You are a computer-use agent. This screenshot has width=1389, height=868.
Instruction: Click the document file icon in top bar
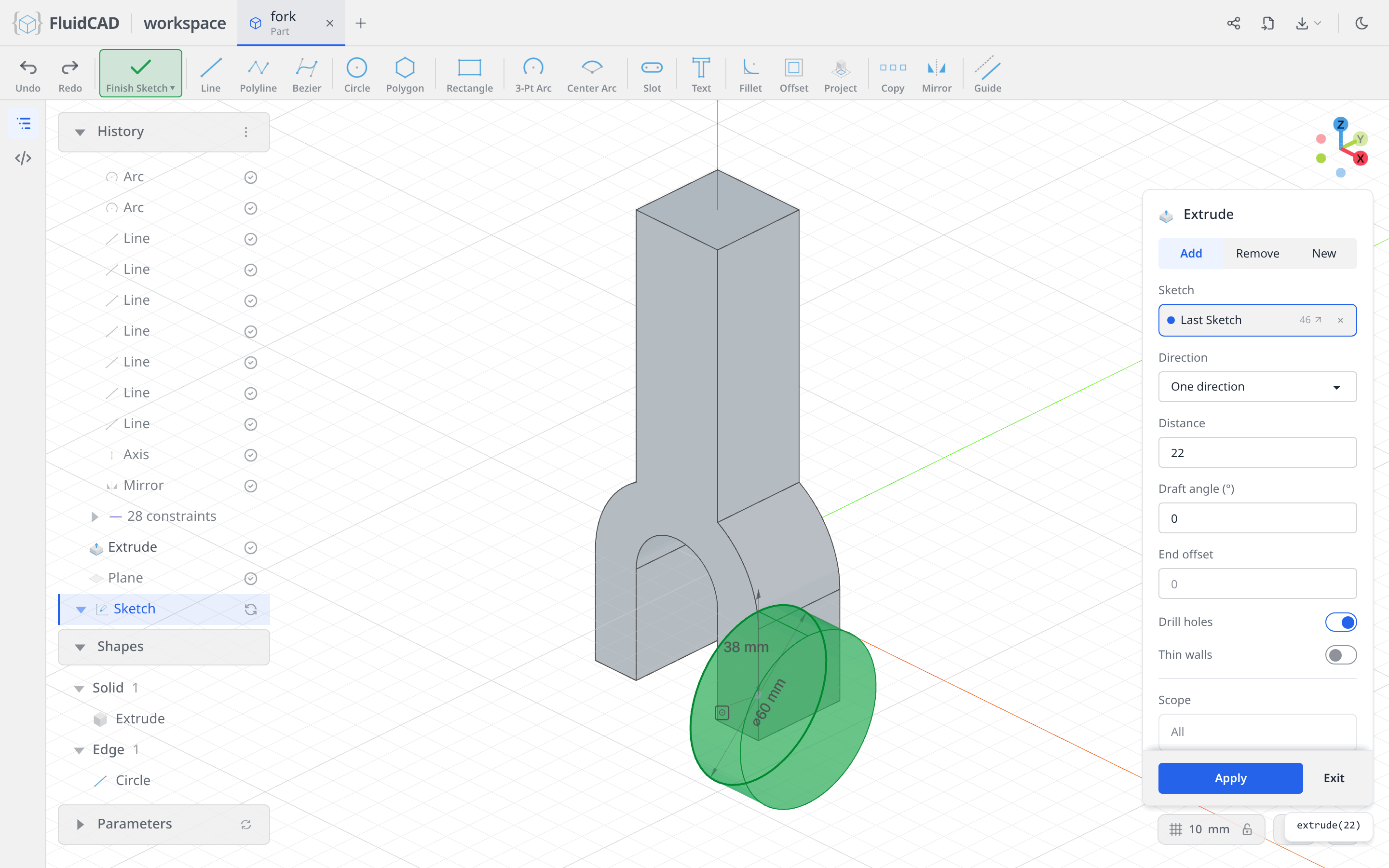1268,23
